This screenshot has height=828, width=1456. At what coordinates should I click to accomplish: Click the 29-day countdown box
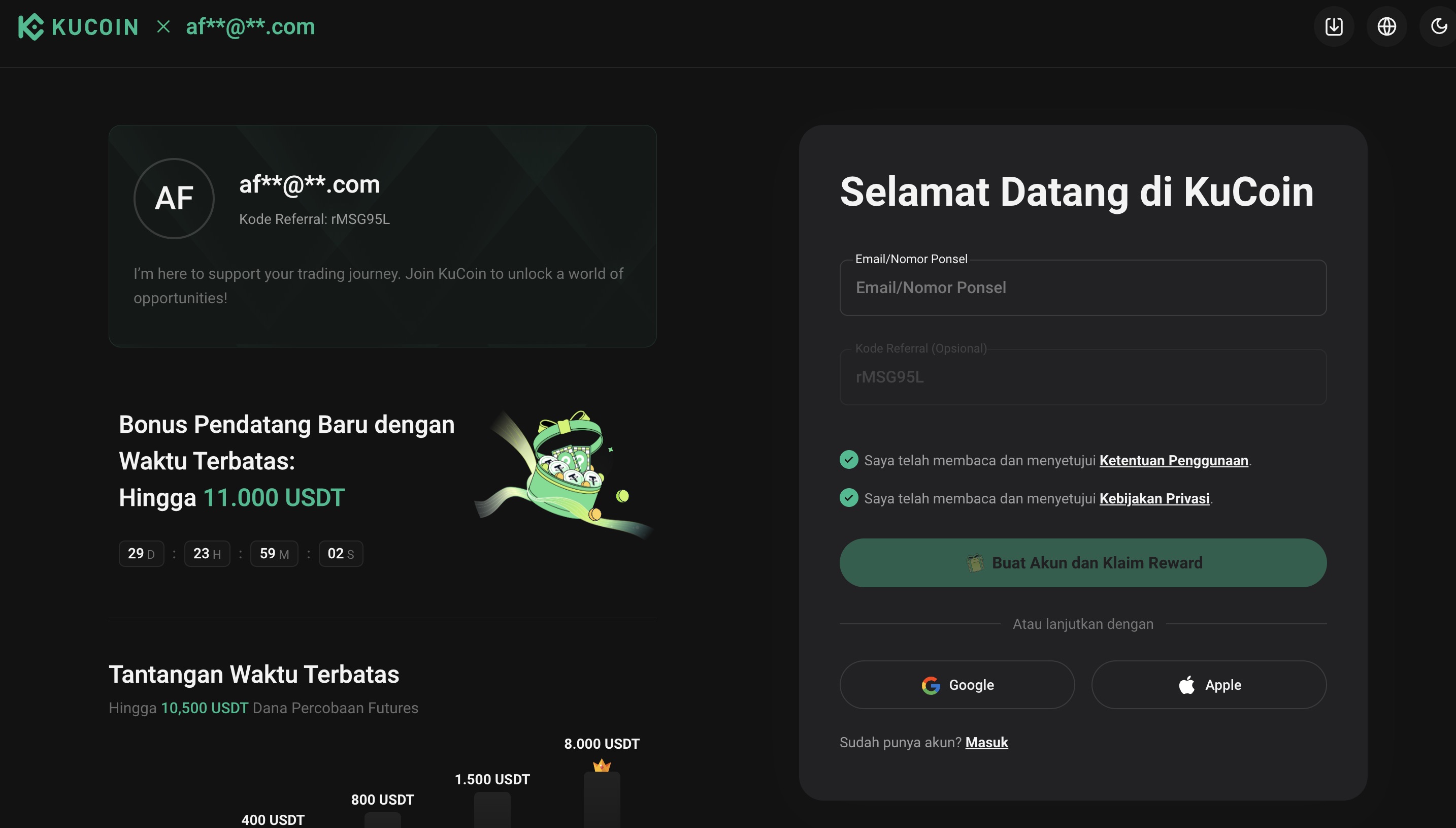coord(141,553)
